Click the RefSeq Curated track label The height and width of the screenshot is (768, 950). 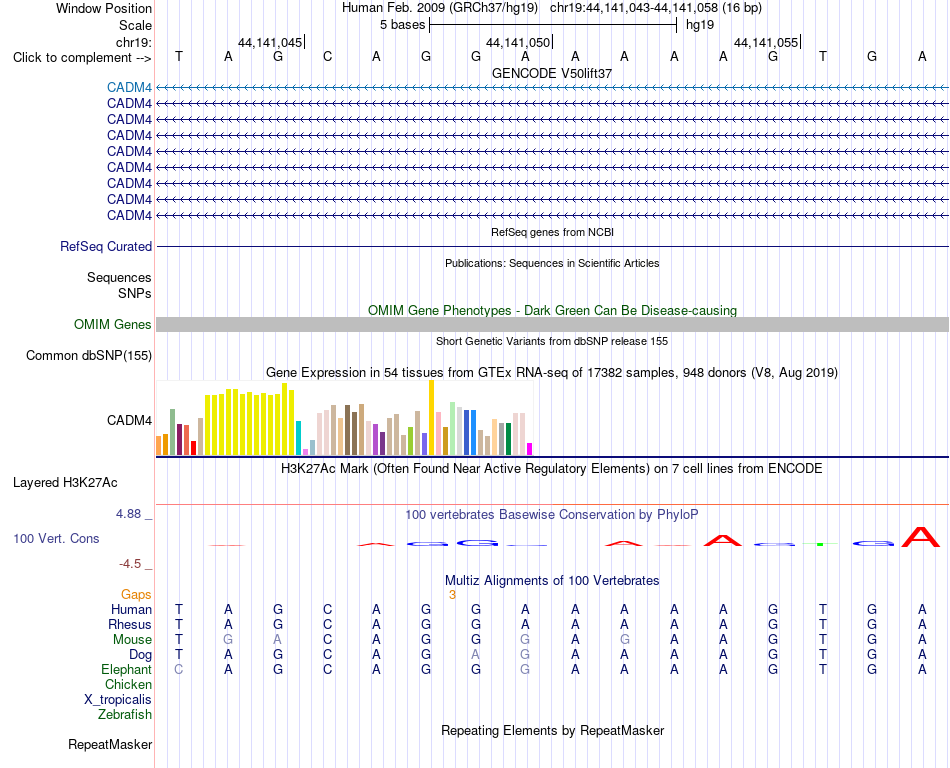pyautogui.click(x=106, y=247)
